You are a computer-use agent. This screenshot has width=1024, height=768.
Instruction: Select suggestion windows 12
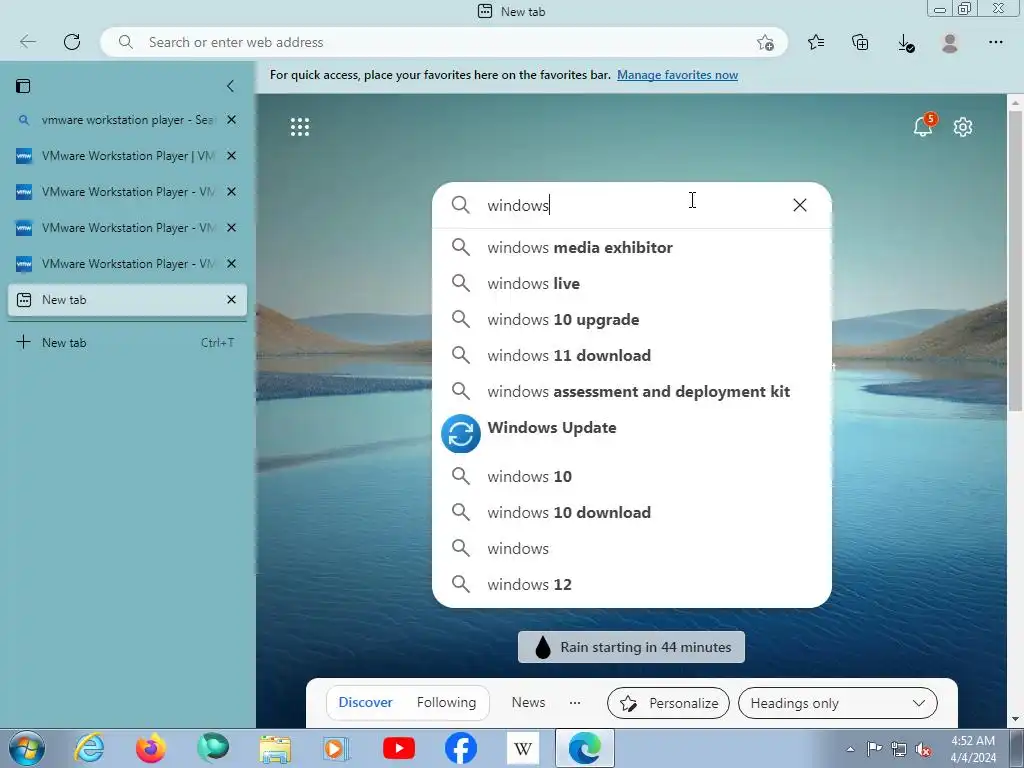[632, 584]
